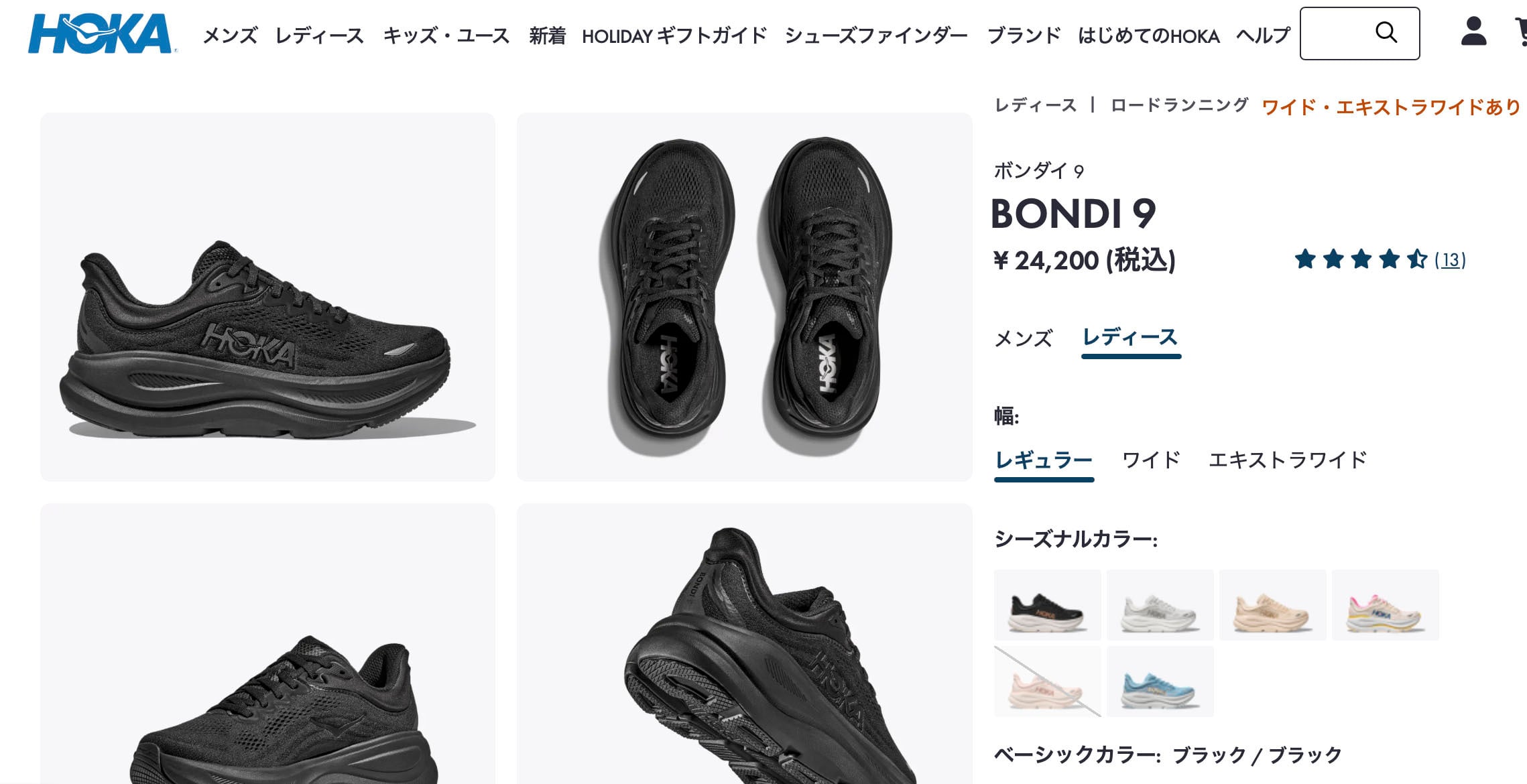This screenshot has width=1527, height=784.
Task: Open the user account icon
Action: coord(1473,31)
